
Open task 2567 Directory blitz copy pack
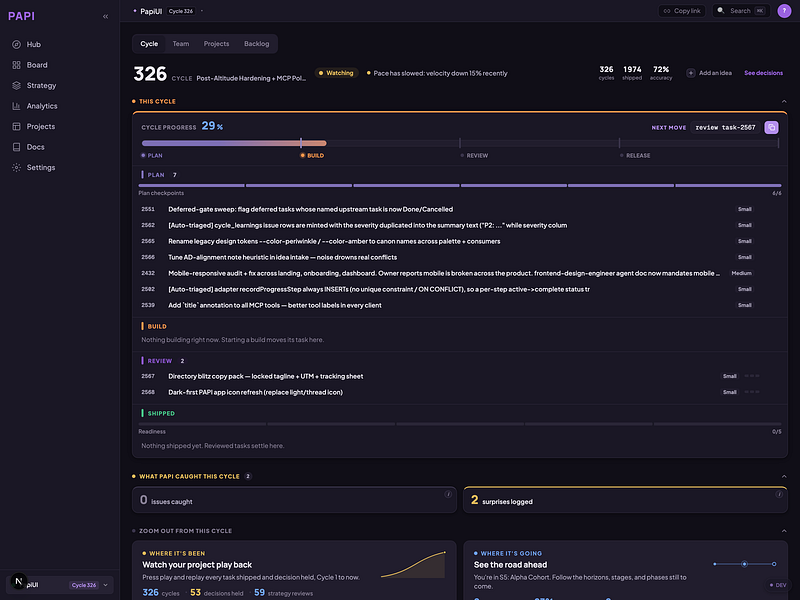click(460, 376)
